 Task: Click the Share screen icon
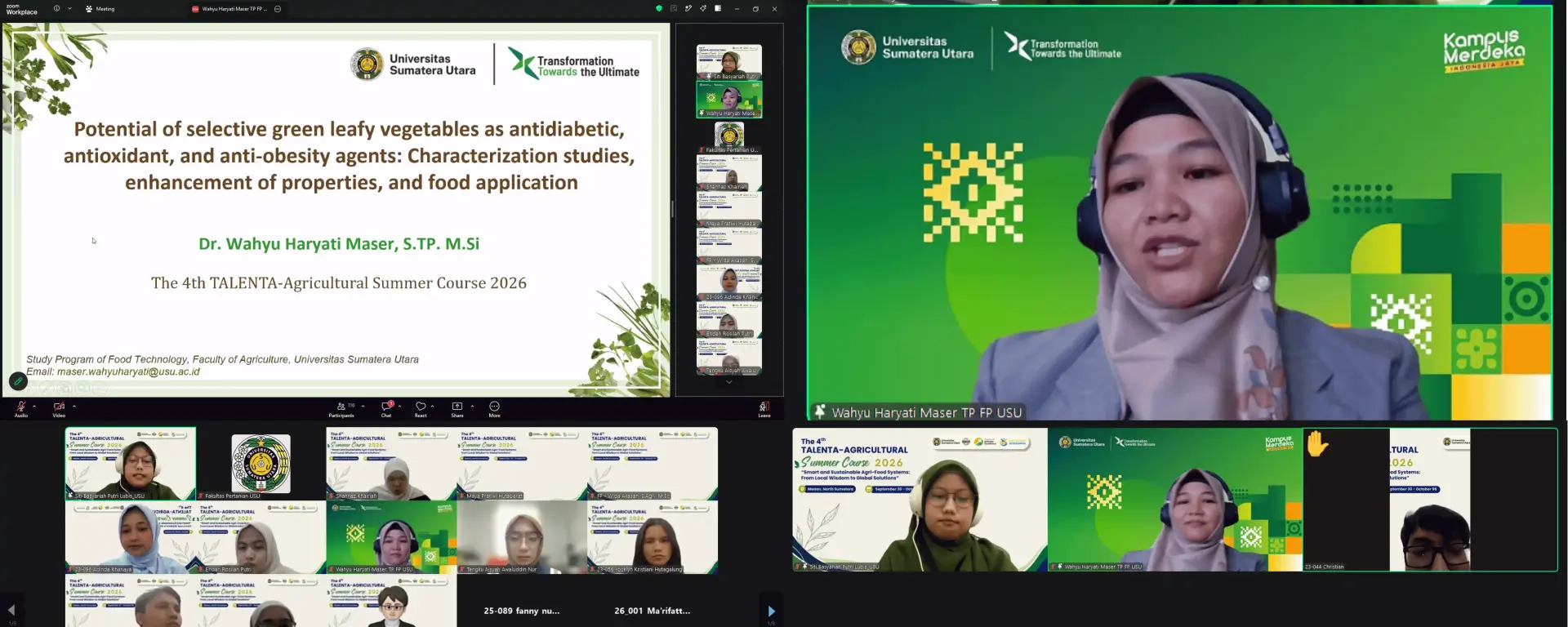point(457,408)
